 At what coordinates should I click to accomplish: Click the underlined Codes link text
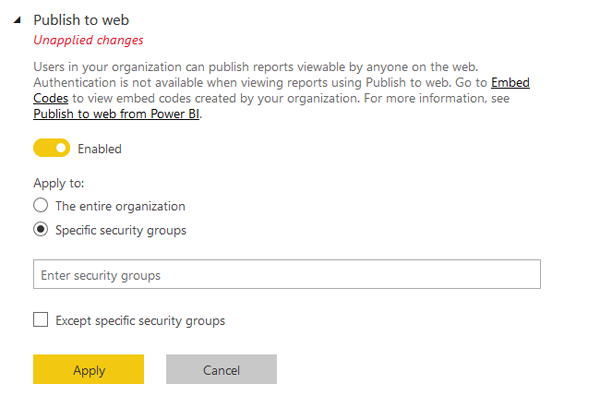51,98
